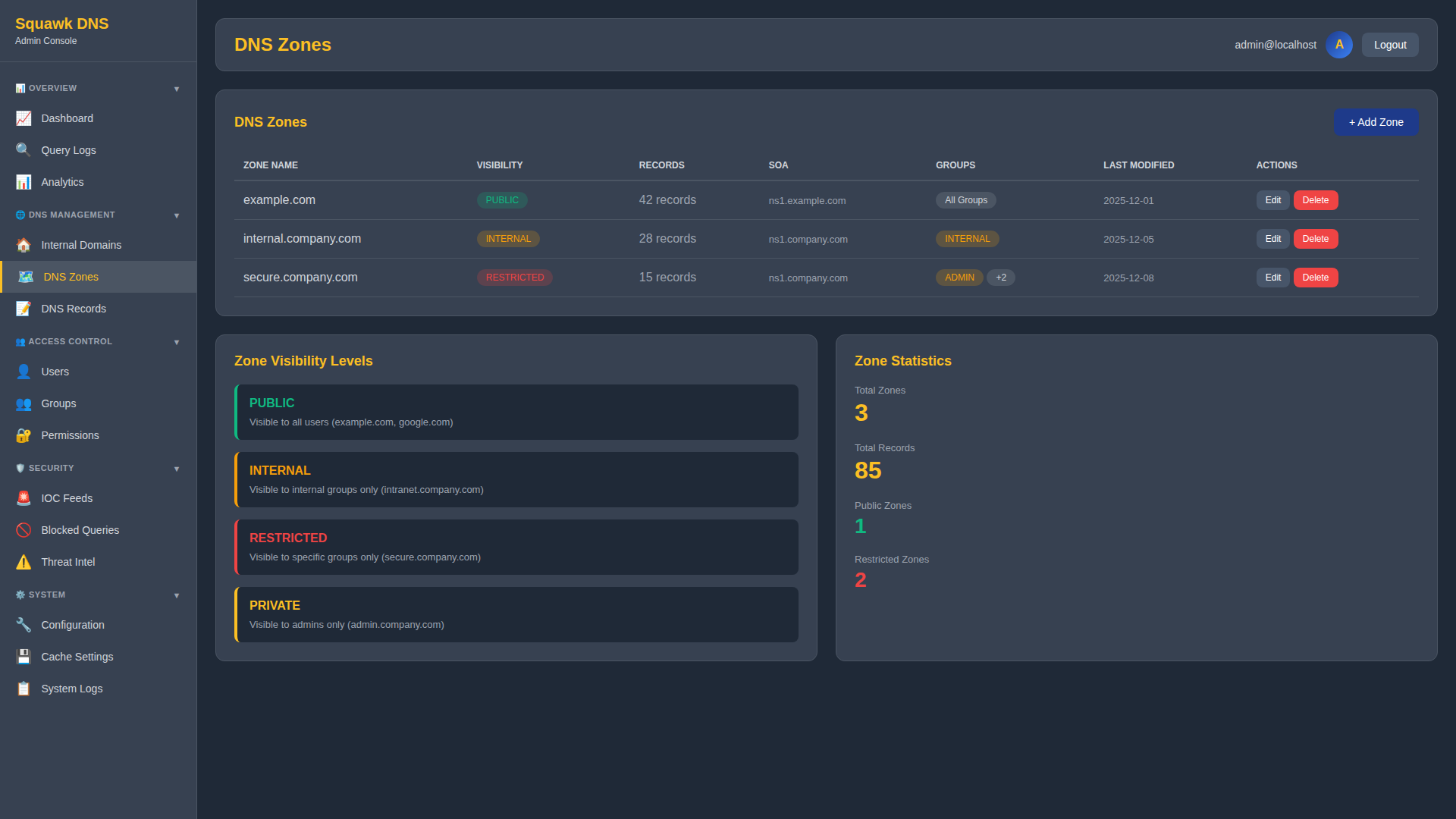Open the Groups page
This screenshot has height=819, width=1456.
[98, 403]
